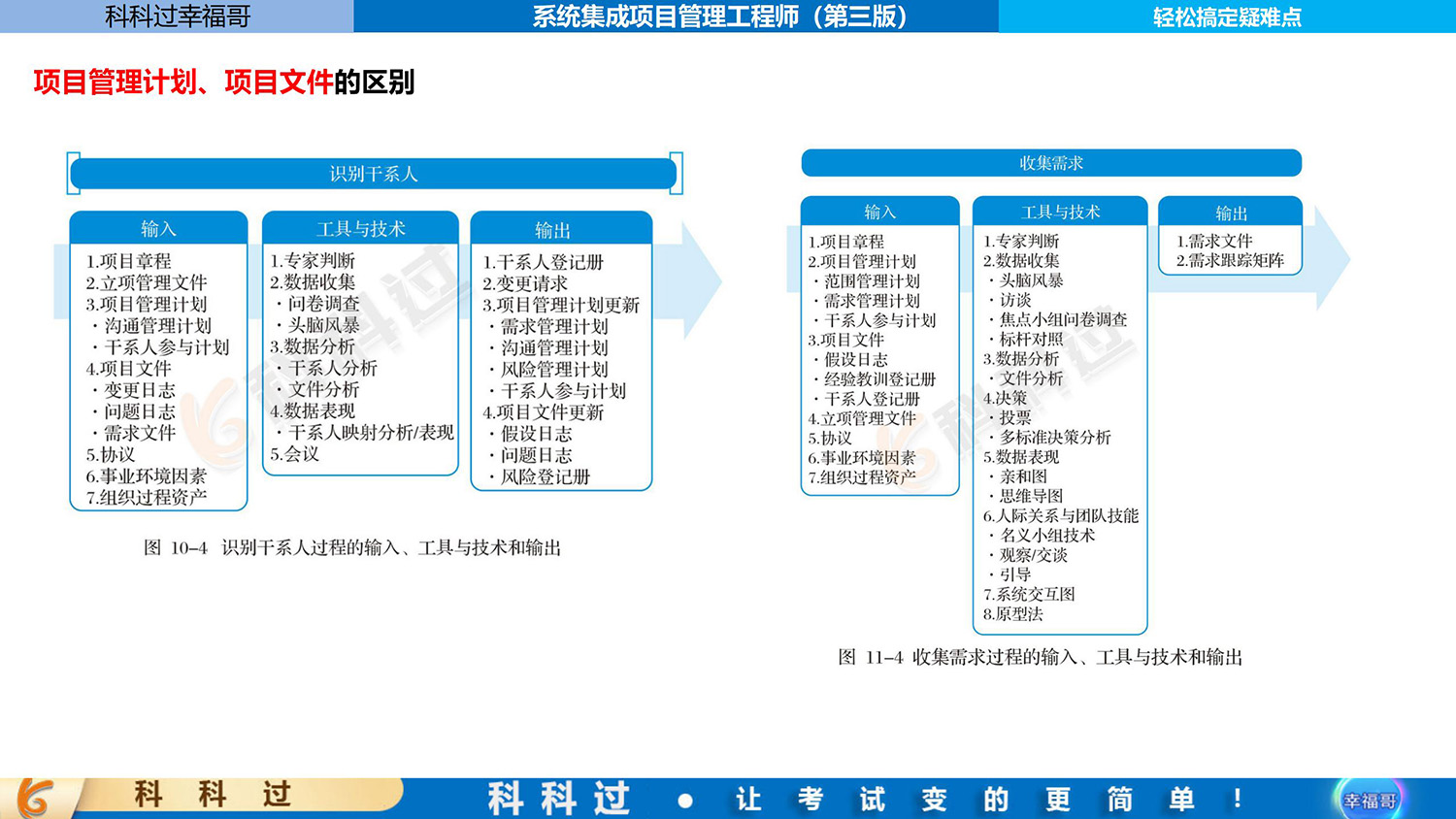Image resolution: width=1456 pixels, height=819 pixels.
Task: Click the 焦点小组问卷调查 item
Action: click(1063, 319)
